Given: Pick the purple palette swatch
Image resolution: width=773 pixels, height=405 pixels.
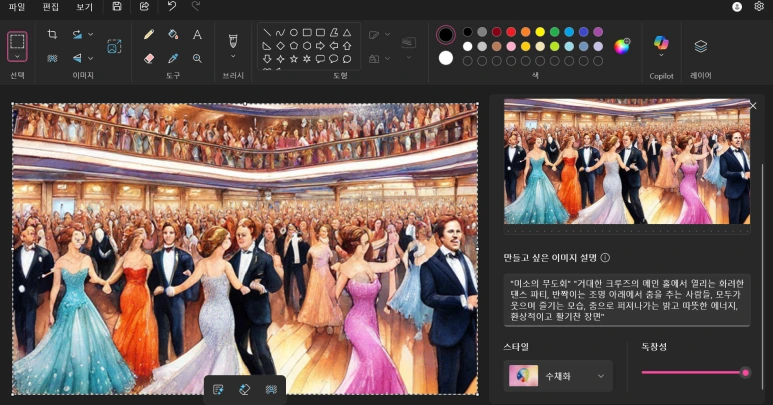Looking at the screenshot, I should (x=598, y=32).
